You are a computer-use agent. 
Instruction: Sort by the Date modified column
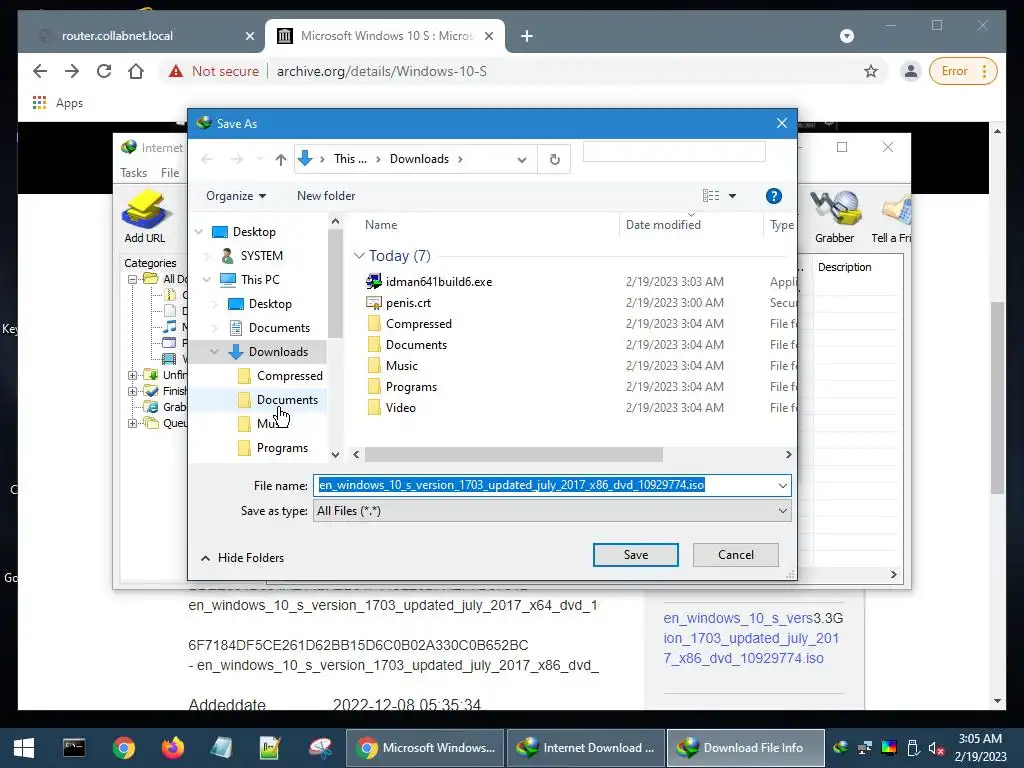click(x=690, y=225)
